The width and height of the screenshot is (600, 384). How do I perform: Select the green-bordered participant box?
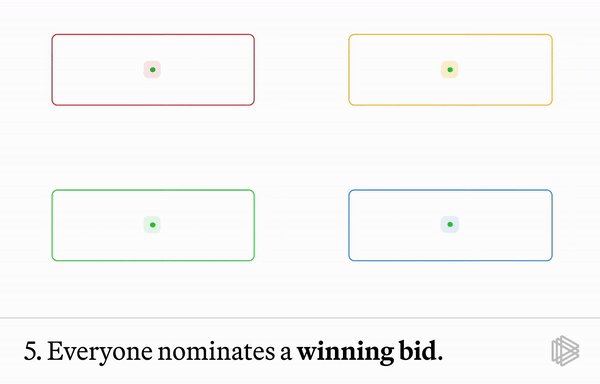click(x=153, y=225)
